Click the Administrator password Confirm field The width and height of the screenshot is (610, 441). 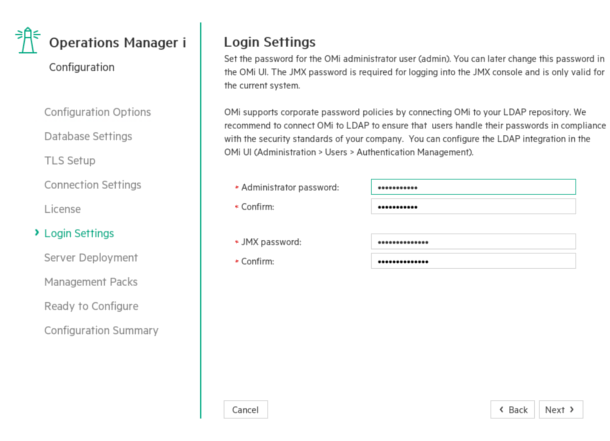coord(473,206)
